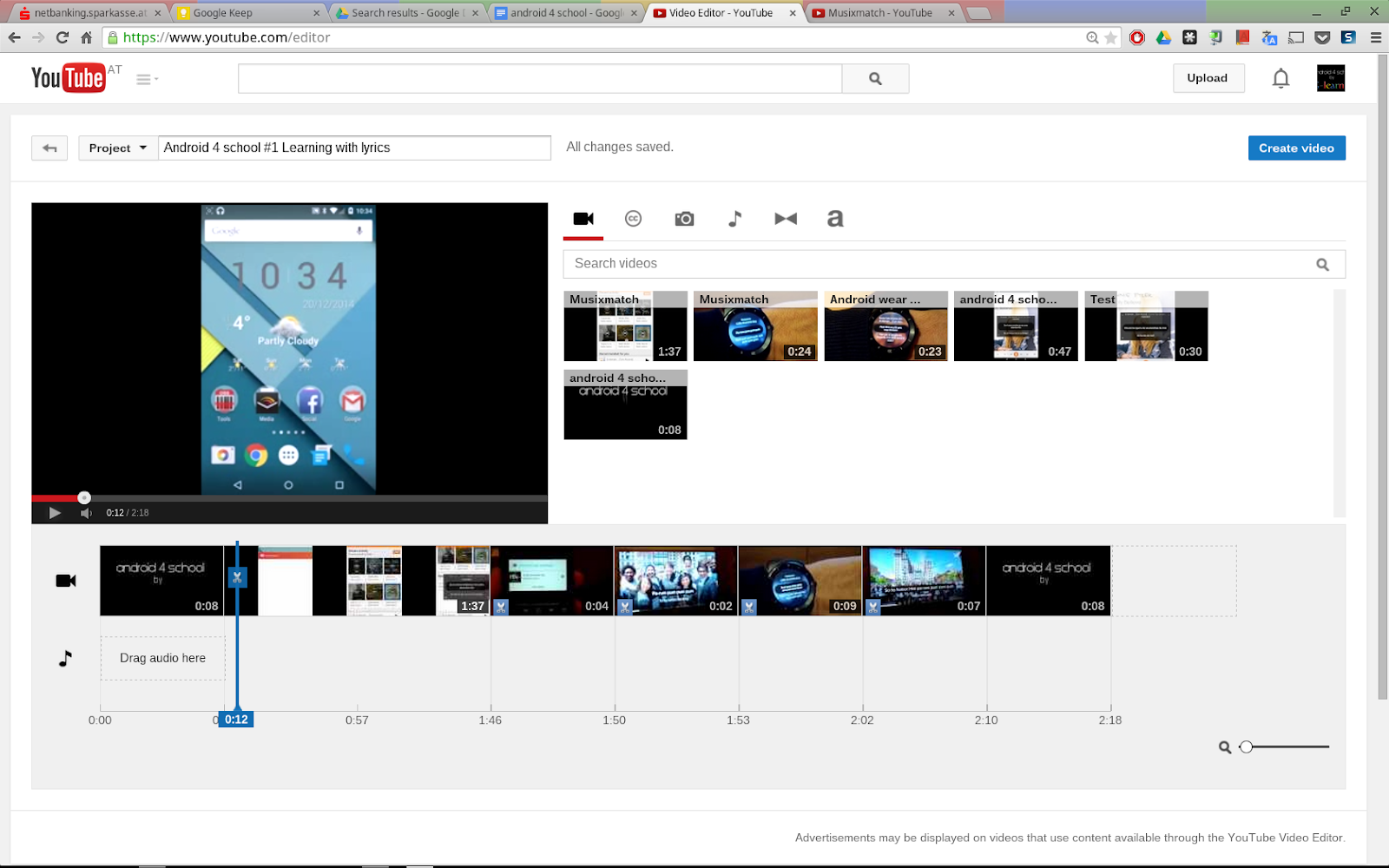Open the Project dropdown

(x=118, y=148)
